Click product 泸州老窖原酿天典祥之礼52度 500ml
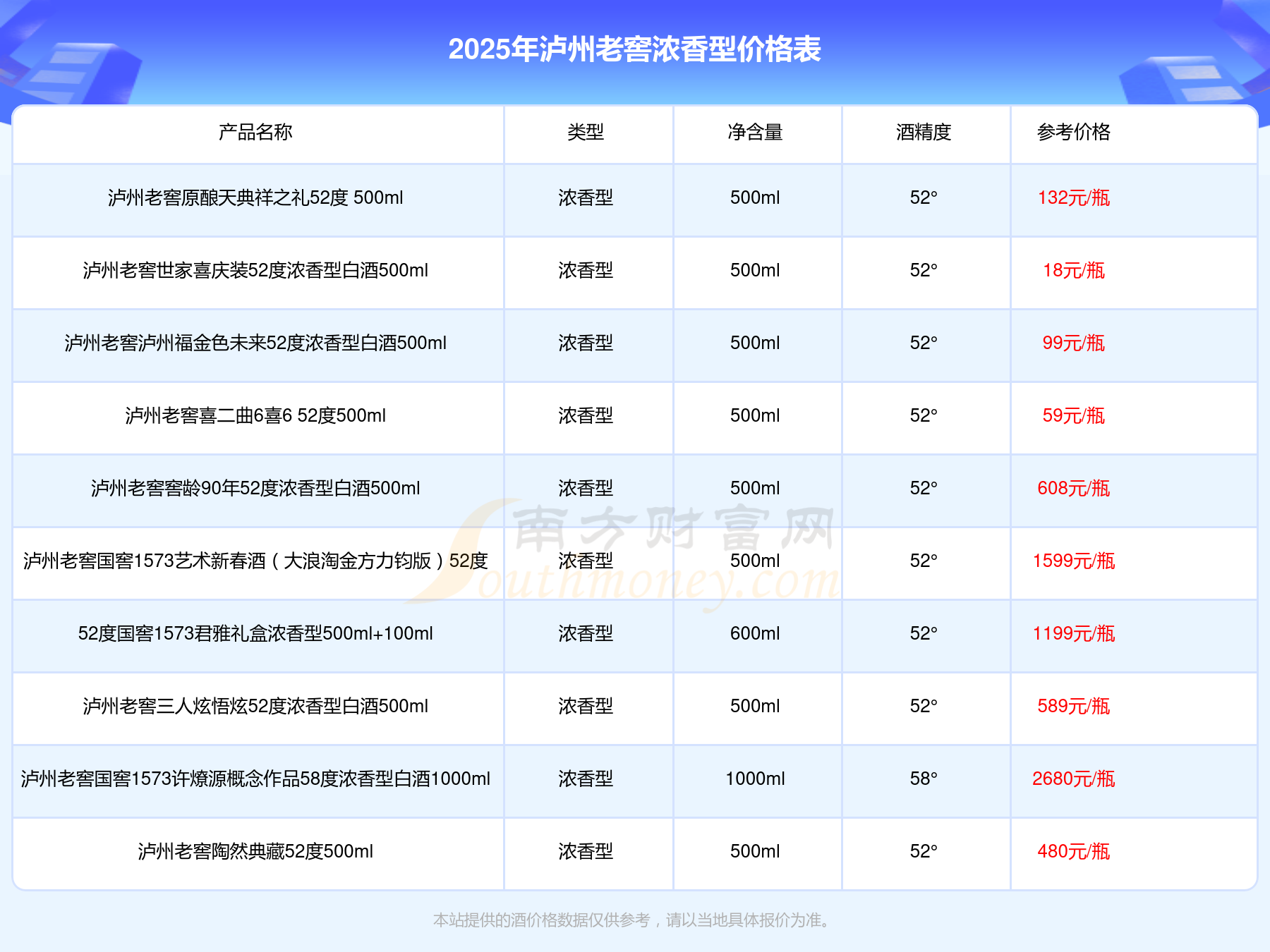The image size is (1270, 952). click(255, 197)
